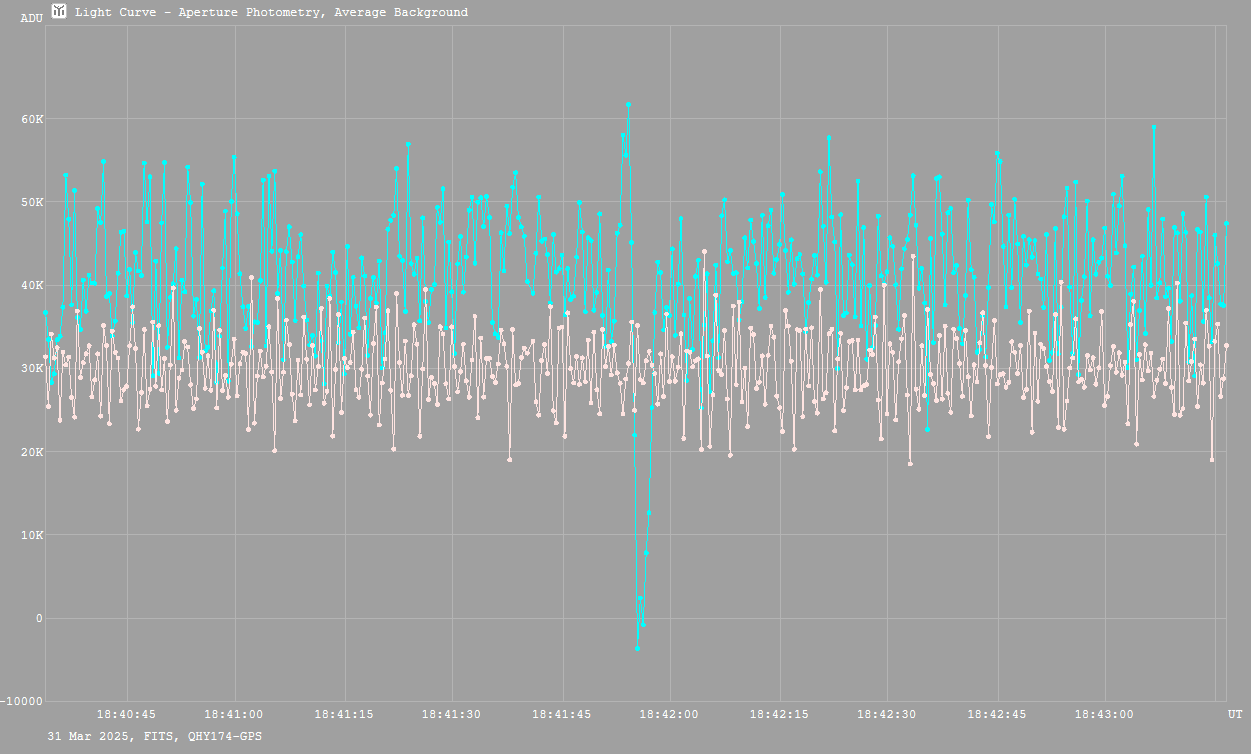1251x754 pixels.
Task: Click the highest cyan peak above 60K
Action: click(628, 104)
